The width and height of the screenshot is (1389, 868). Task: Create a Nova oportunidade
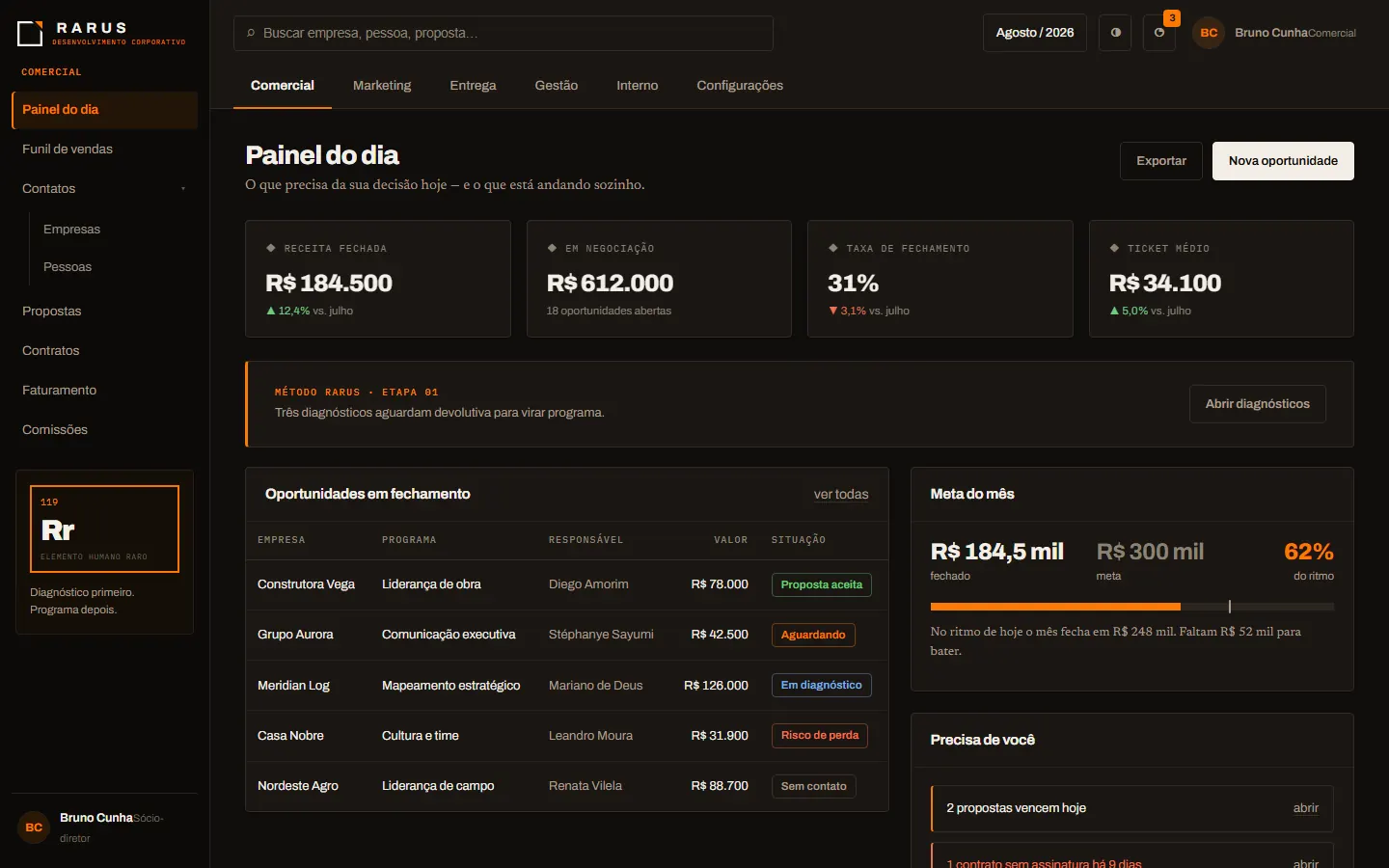pos(1283,161)
